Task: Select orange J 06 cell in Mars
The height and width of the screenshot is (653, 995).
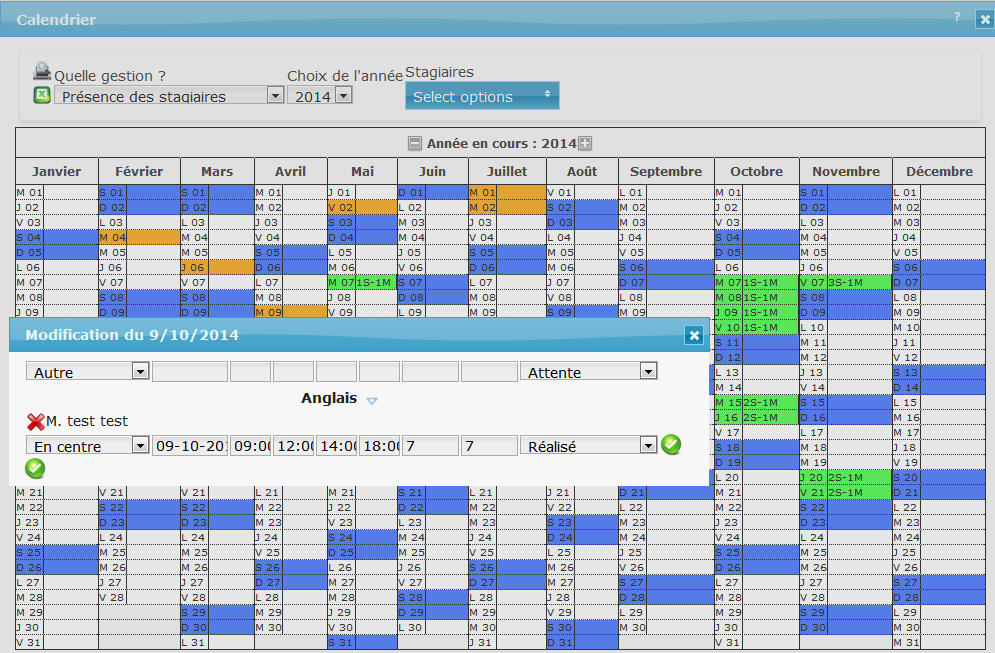Action: 218,267
